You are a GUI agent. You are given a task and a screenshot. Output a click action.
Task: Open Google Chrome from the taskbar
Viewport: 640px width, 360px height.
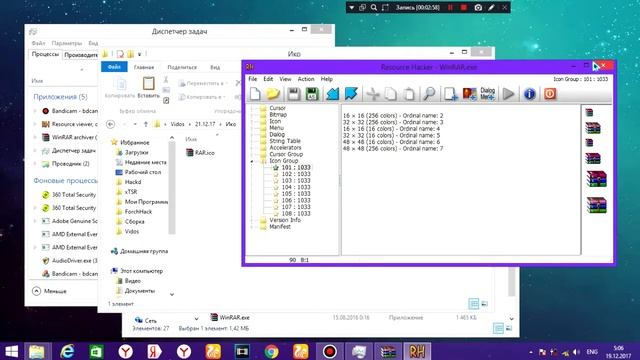[x=271, y=351]
